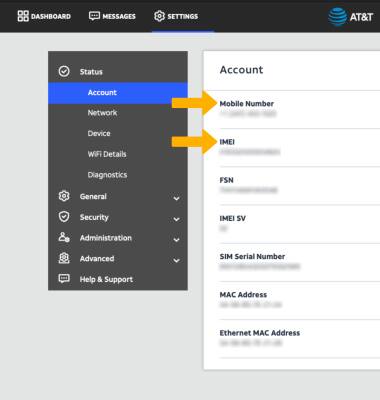Click the Dashboard grid icon
The height and width of the screenshot is (400, 380).
23,16
